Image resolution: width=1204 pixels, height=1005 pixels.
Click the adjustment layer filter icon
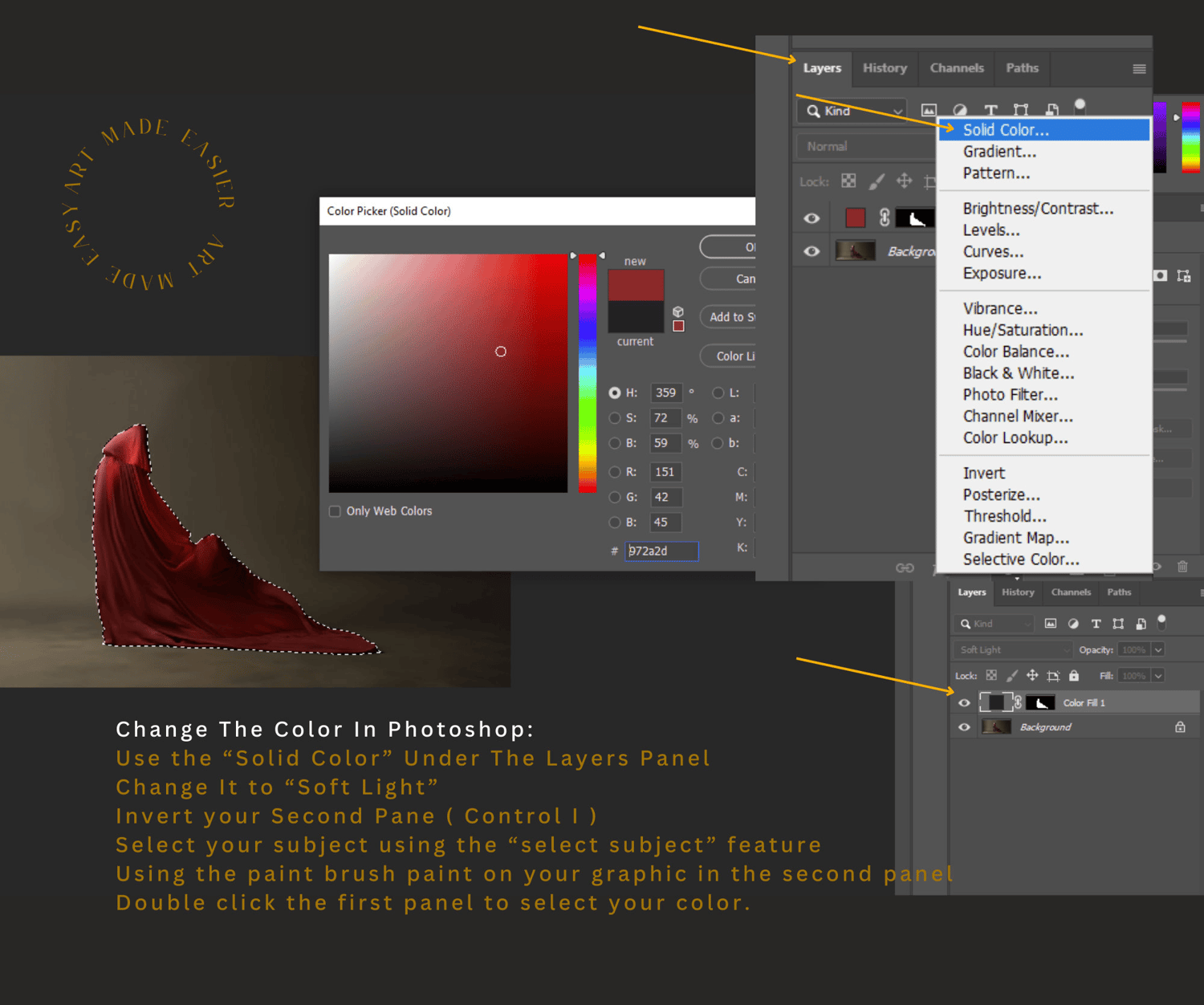[959, 110]
